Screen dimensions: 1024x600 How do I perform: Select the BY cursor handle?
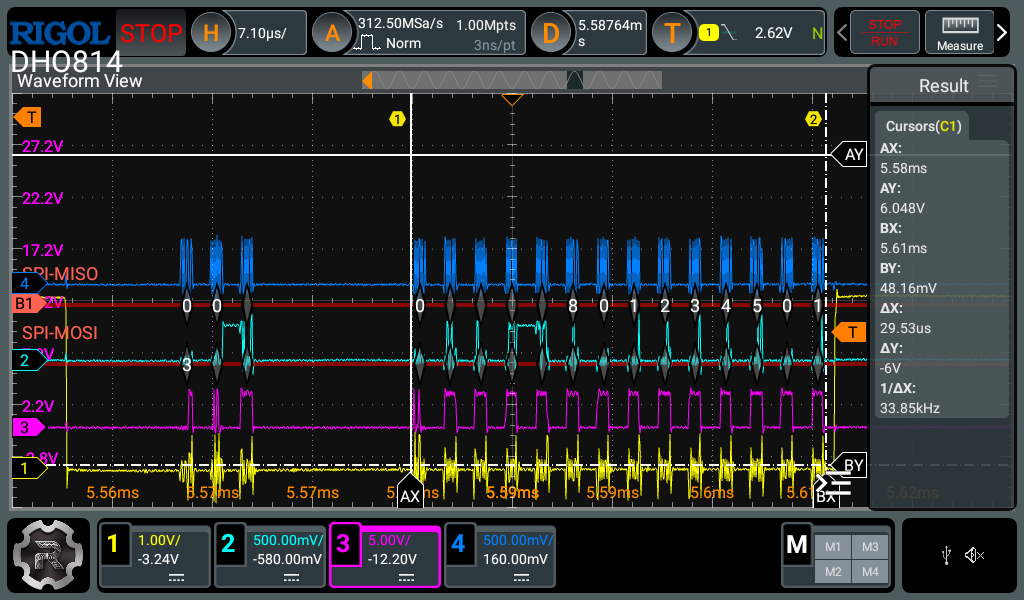[x=849, y=466]
